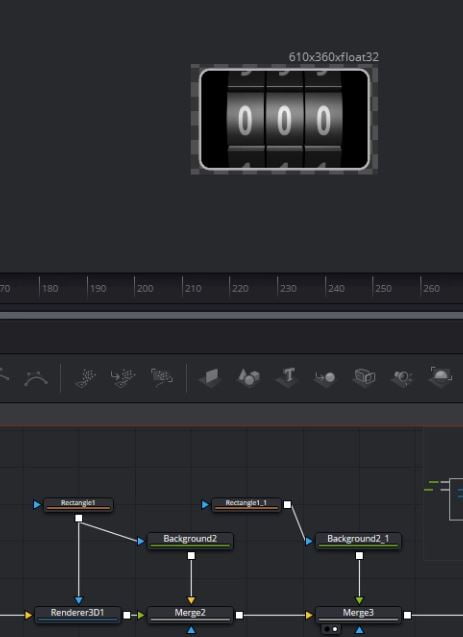
Task: Add a pEmitter particle node from toolbar
Action: coord(85,378)
